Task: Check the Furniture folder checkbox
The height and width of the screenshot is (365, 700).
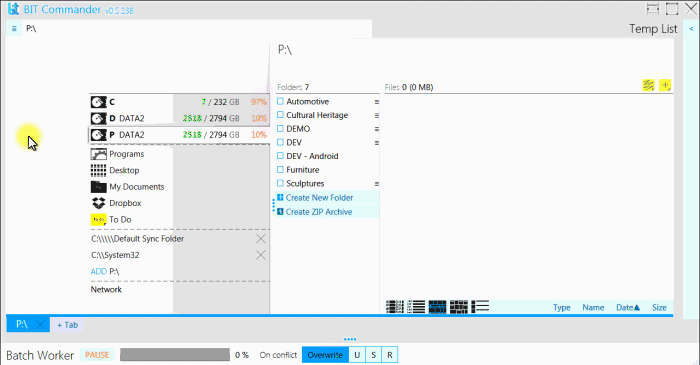Action: [280, 170]
